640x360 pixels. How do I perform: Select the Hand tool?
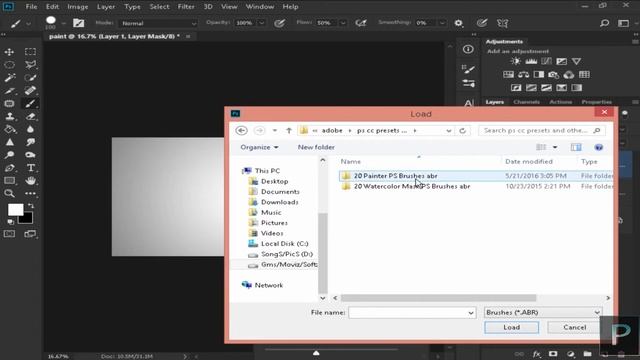30,181
